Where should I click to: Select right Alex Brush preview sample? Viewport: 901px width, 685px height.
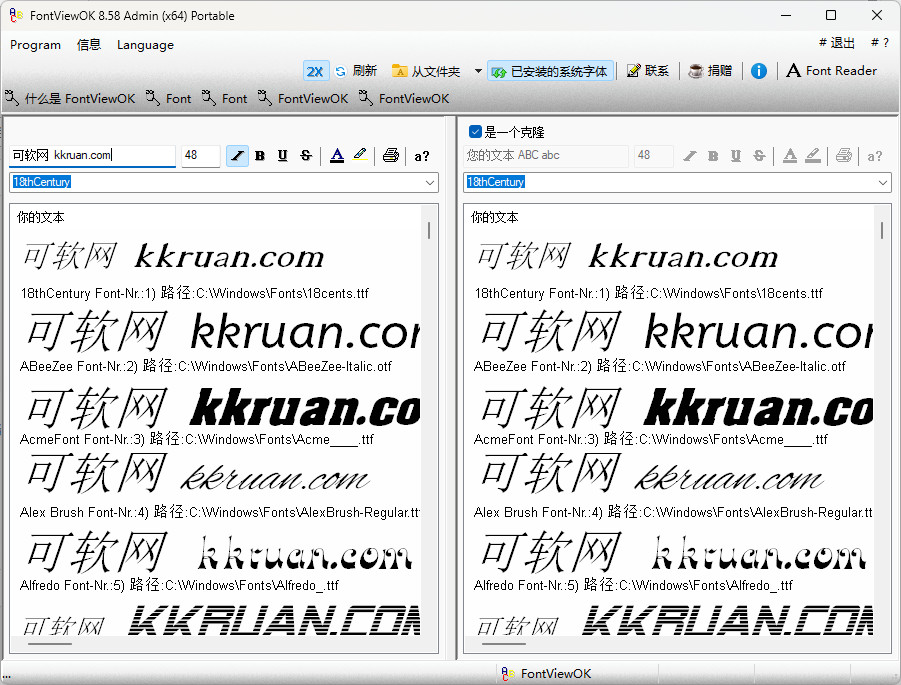652,474
